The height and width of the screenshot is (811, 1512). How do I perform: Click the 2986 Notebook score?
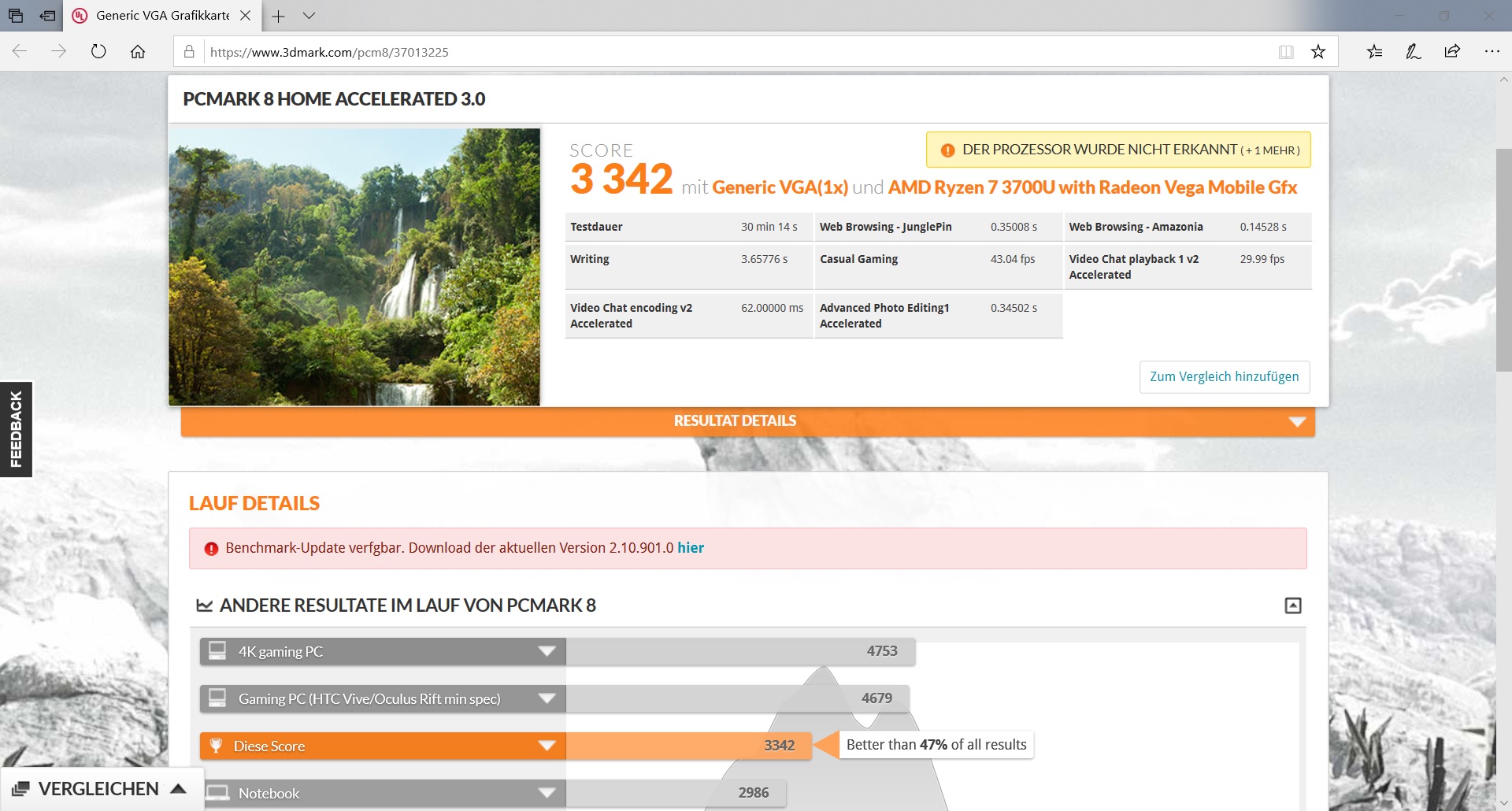(x=754, y=793)
